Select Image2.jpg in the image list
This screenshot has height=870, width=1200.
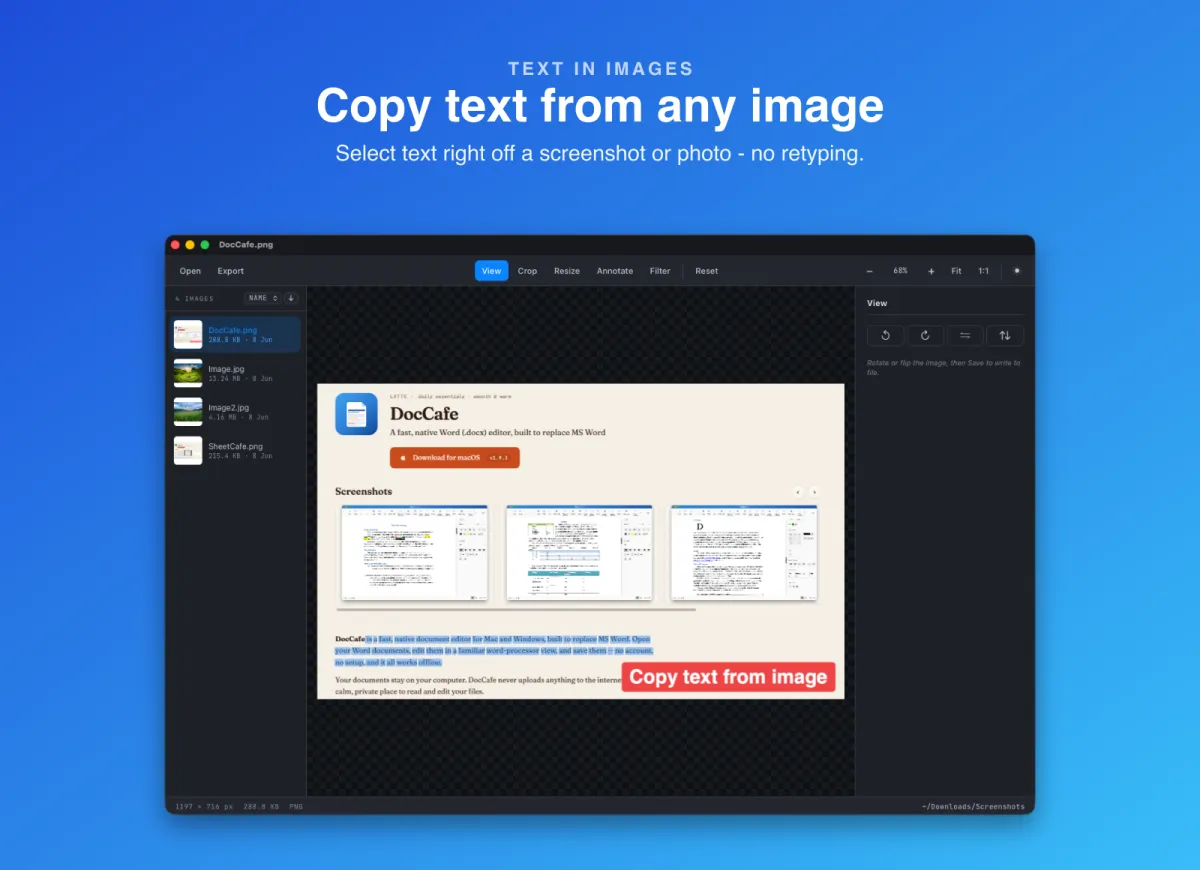click(x=237, y=412)
